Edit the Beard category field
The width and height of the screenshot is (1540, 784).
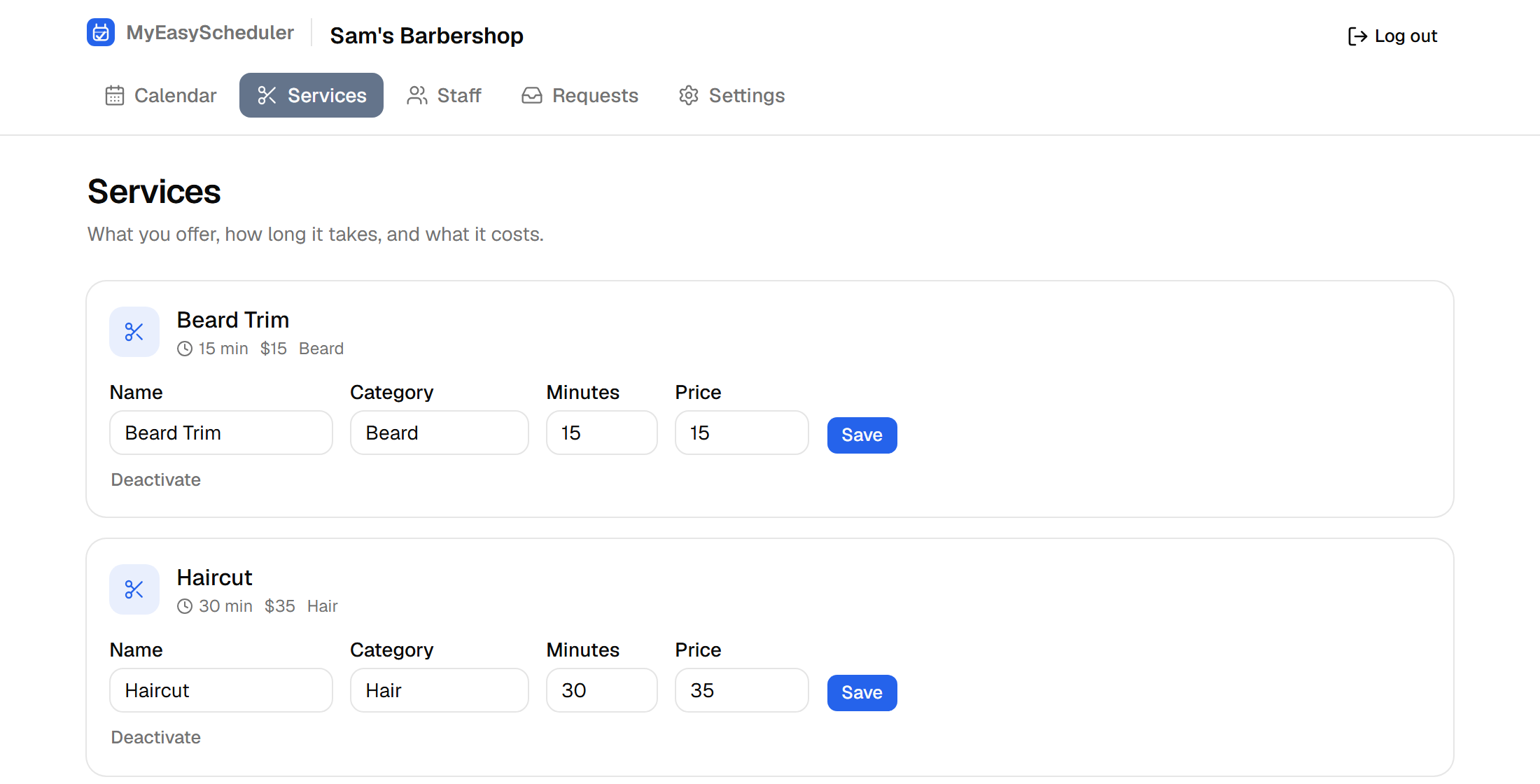pos(440,433)
